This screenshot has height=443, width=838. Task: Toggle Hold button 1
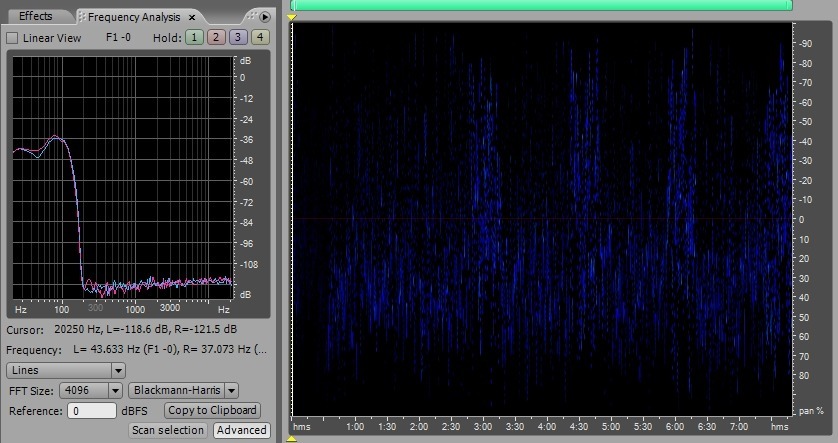194,37
